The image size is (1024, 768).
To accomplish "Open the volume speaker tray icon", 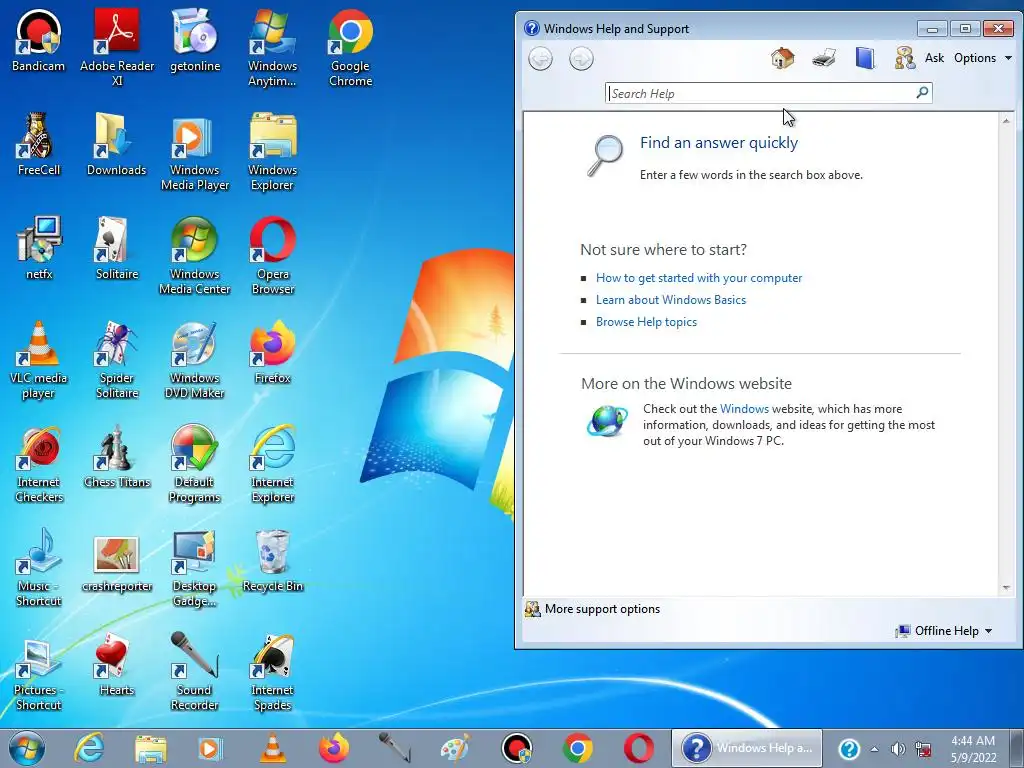I will (898, 749).
